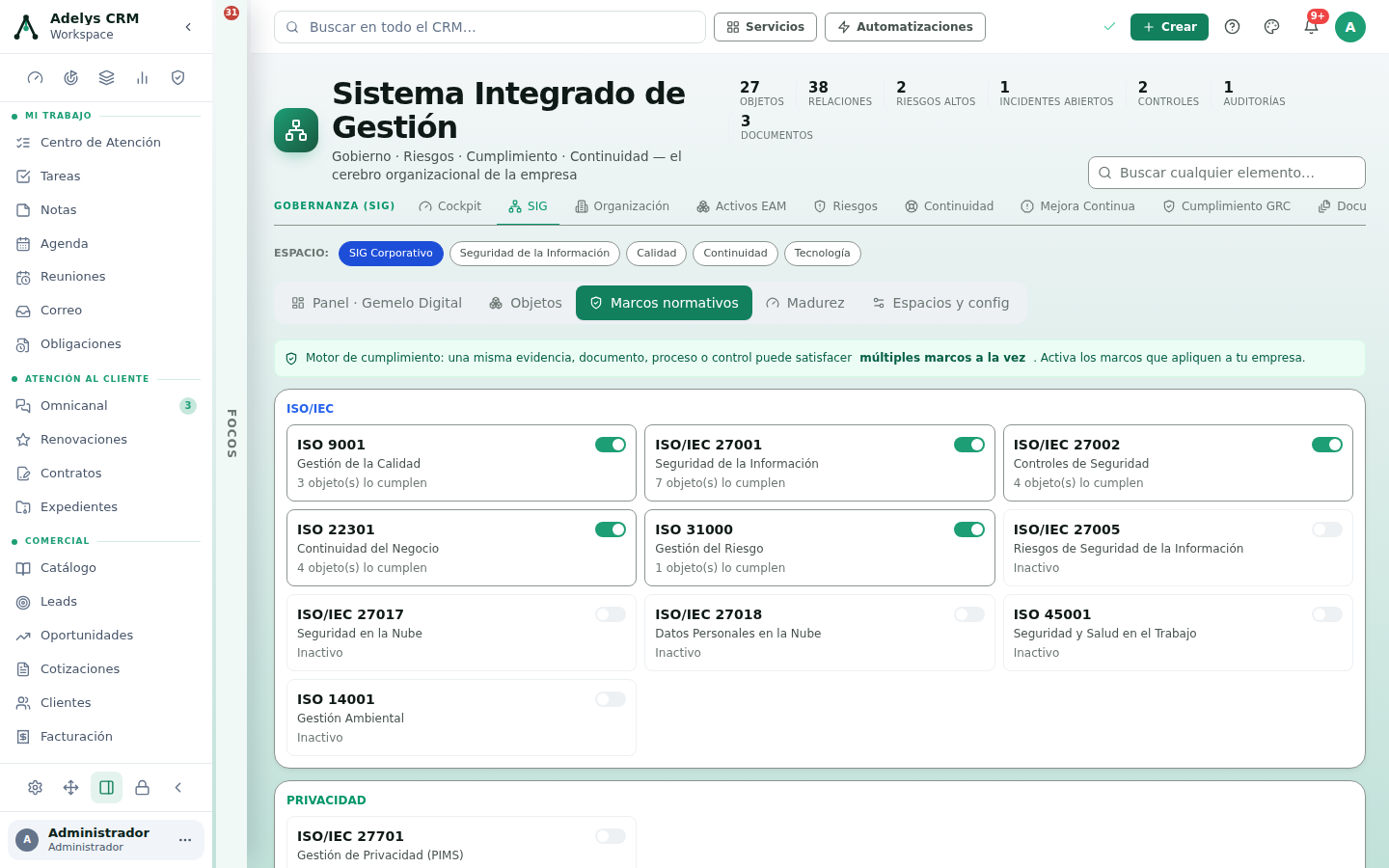Screen dimensions: 1389x868
Task: Open the theme palette icon
Action: tap(1271, 27)
